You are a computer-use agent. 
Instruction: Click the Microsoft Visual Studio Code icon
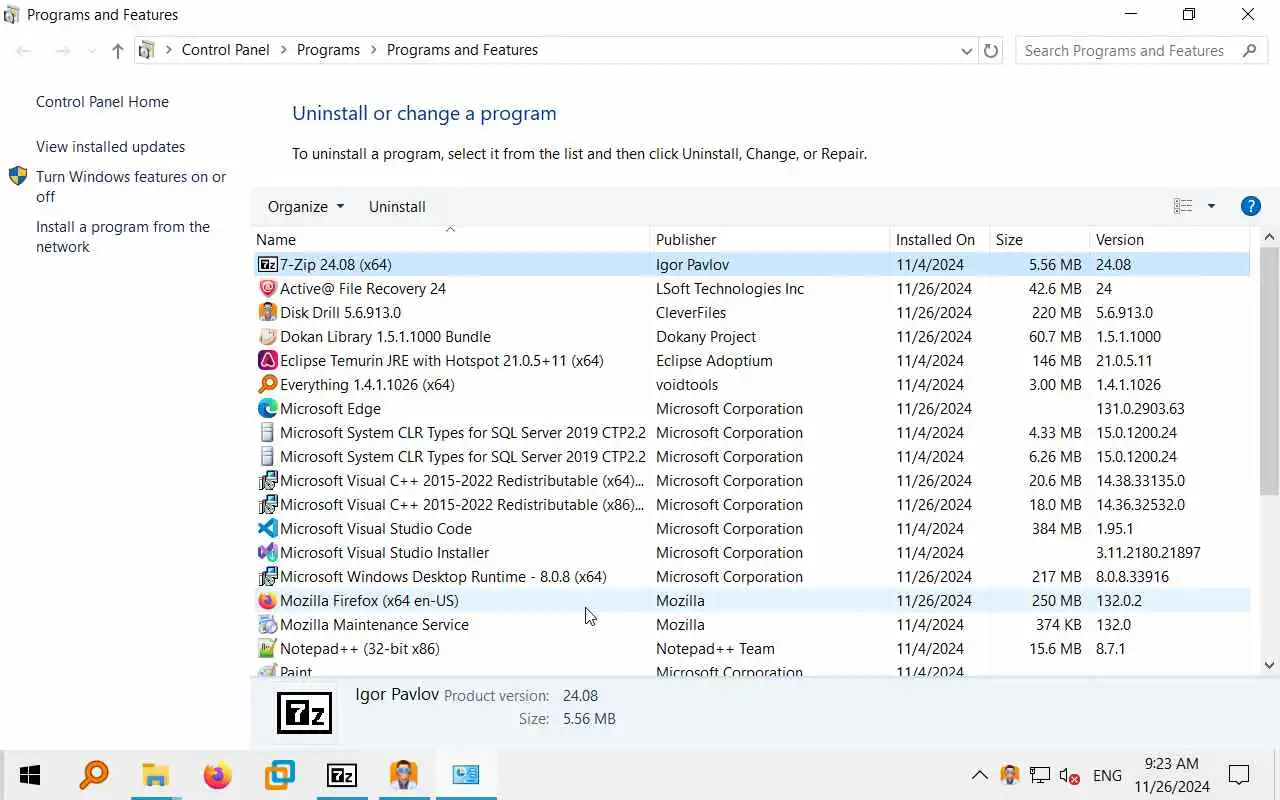pyautogui.click(x=268, y=529)
